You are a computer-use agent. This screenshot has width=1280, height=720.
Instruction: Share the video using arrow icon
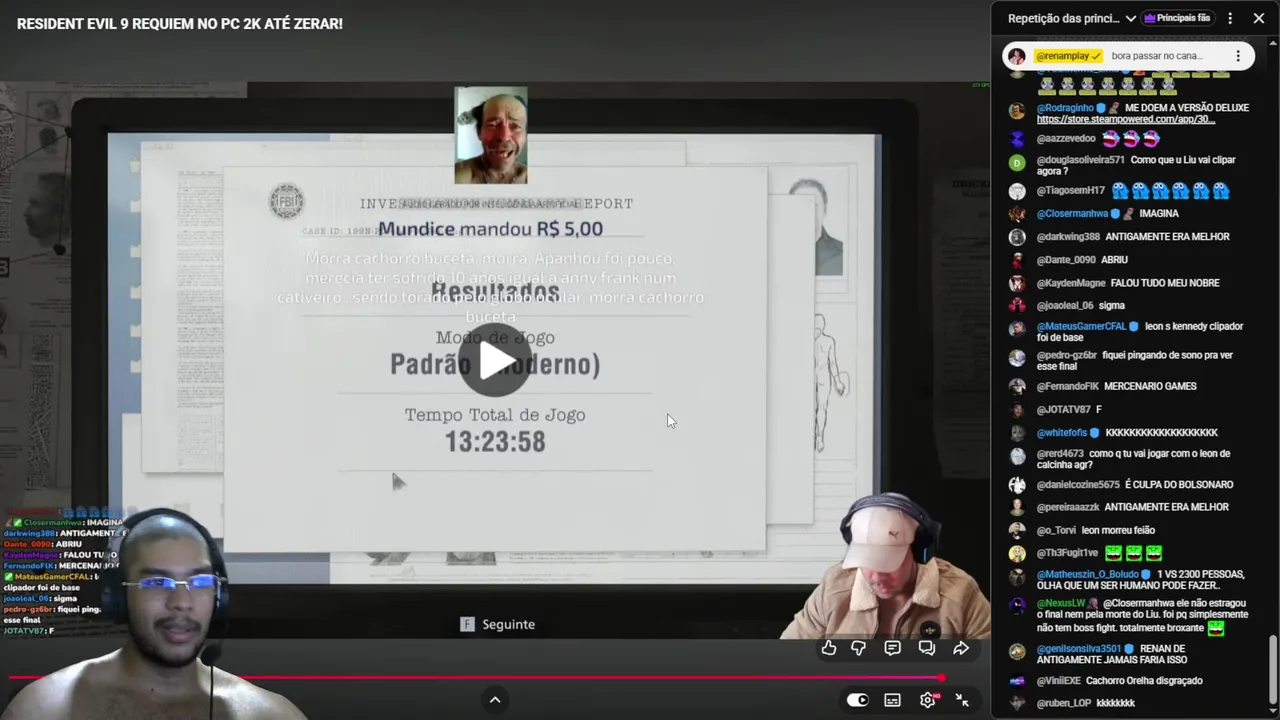click(961, 648)
